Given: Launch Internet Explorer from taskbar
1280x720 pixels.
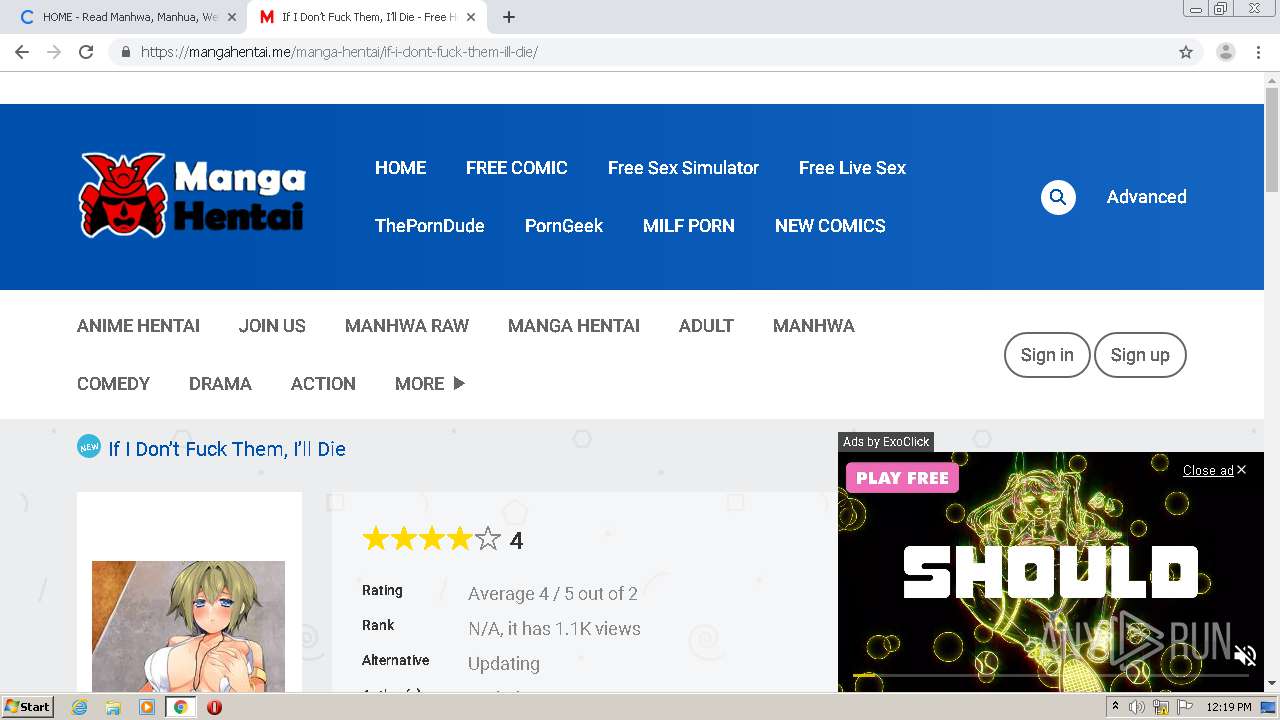Looking at the screenshot, I should (x=80, y=707).
